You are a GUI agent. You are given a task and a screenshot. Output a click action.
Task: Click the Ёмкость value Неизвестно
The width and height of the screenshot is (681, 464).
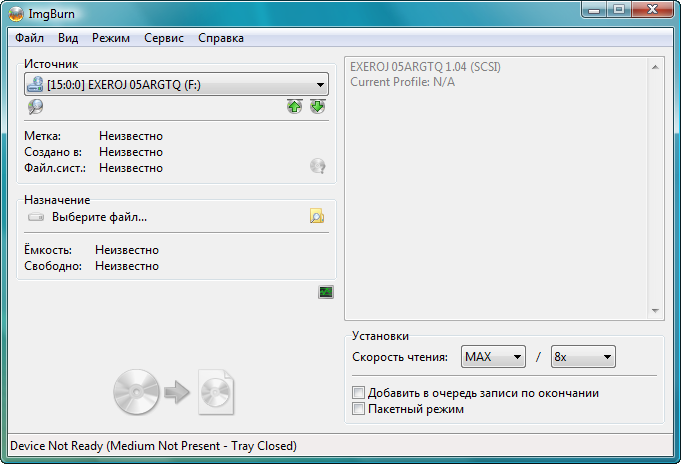[x=127, y=250]
